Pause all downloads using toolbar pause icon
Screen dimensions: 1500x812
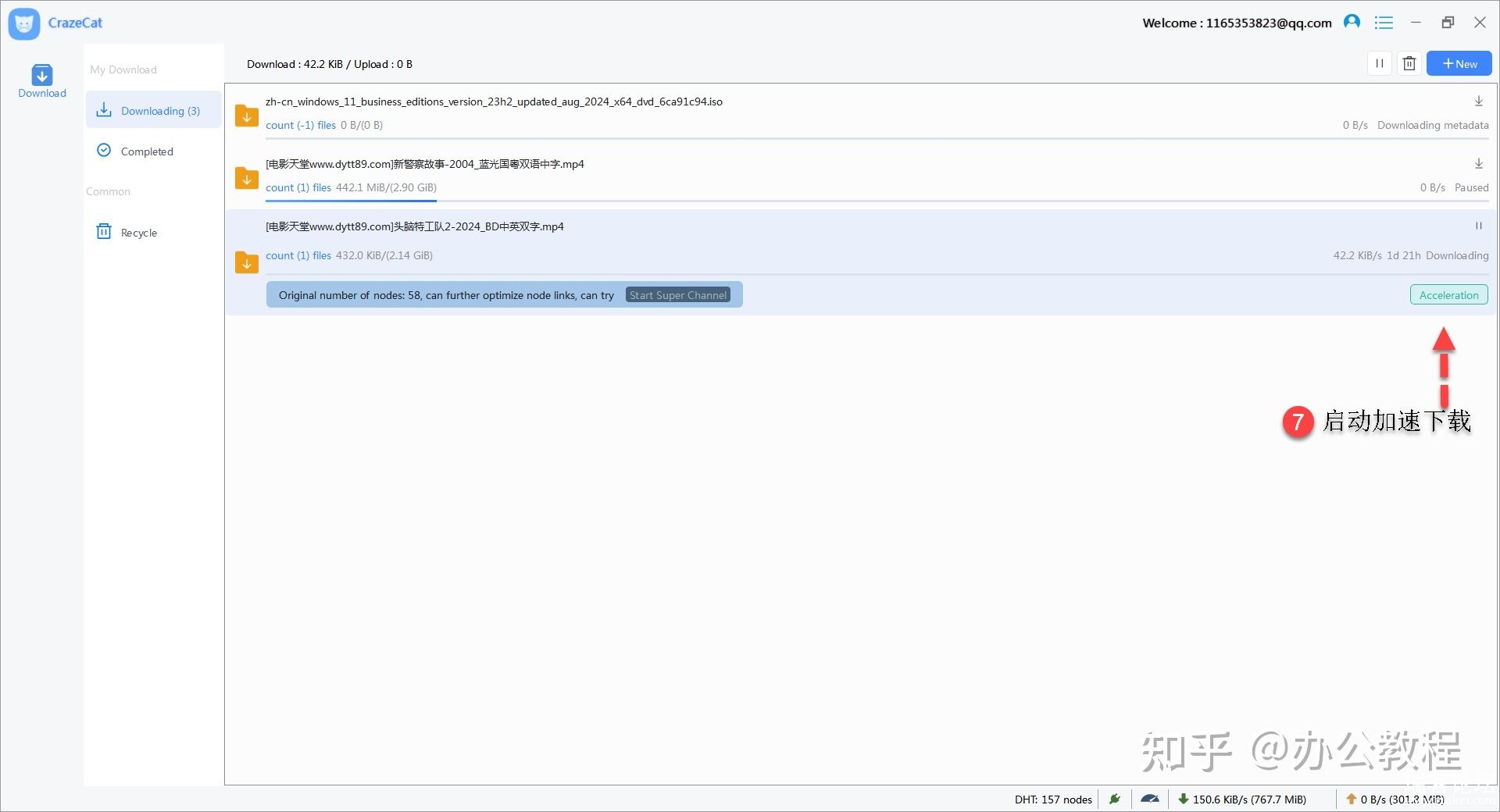1380,64
